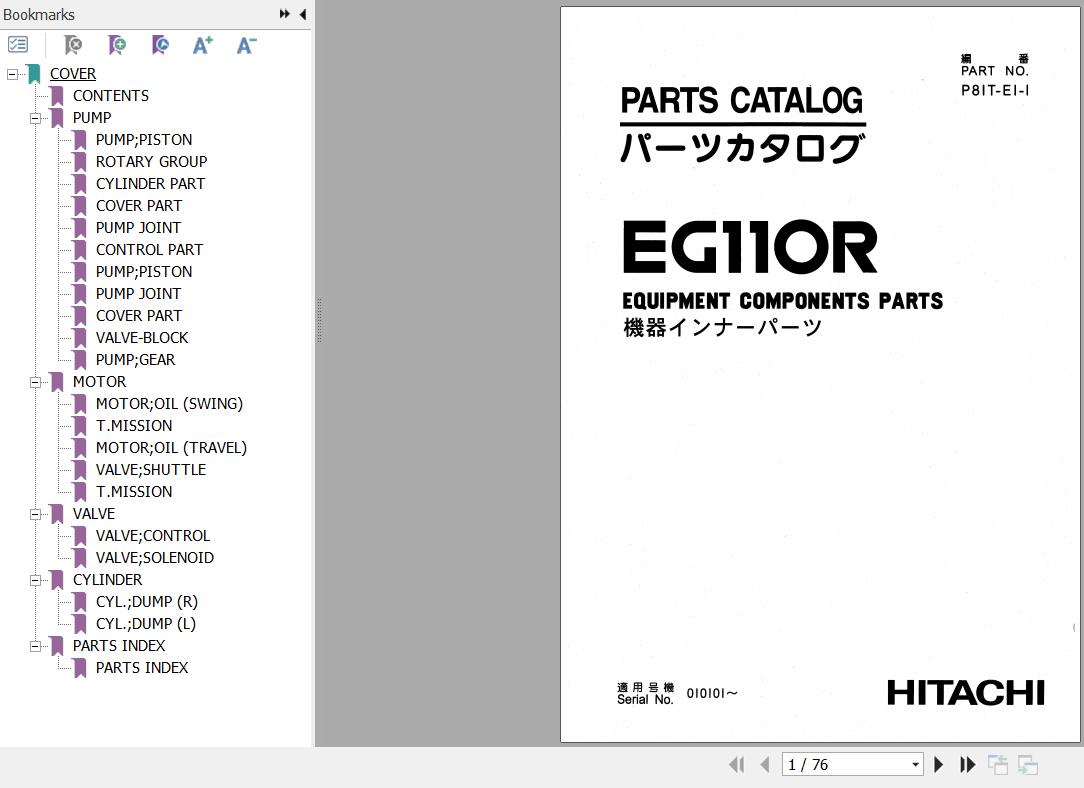Collapse the COVER bookmark tree

[12, 74]
